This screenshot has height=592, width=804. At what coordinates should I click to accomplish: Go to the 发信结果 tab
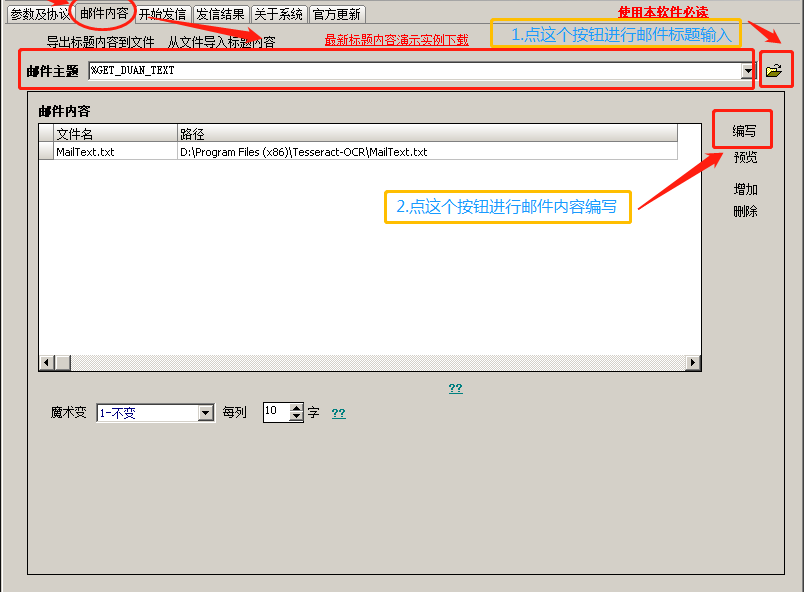[x=220, y=14]
